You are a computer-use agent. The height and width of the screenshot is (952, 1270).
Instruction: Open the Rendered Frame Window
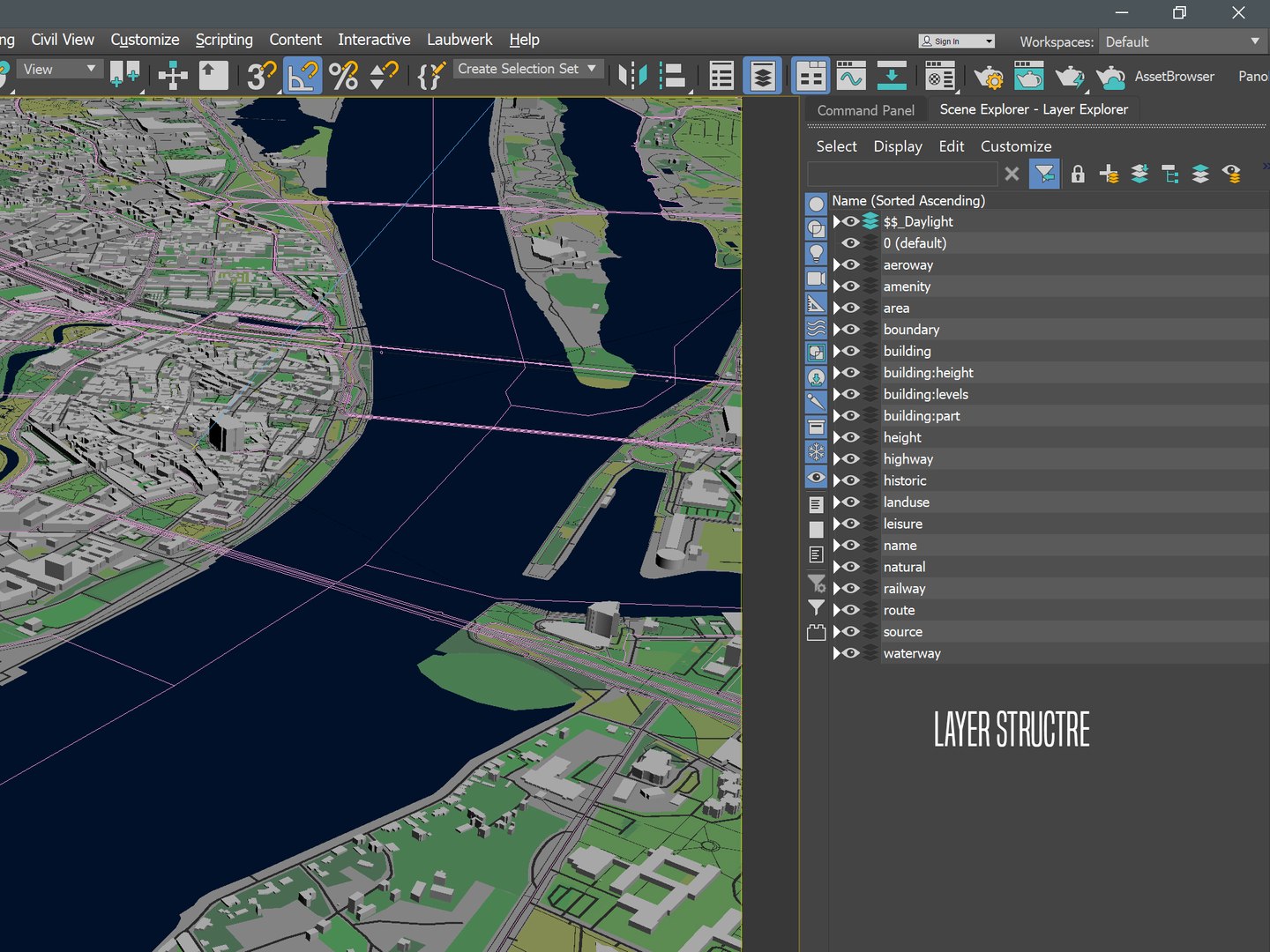point(1028,77)
